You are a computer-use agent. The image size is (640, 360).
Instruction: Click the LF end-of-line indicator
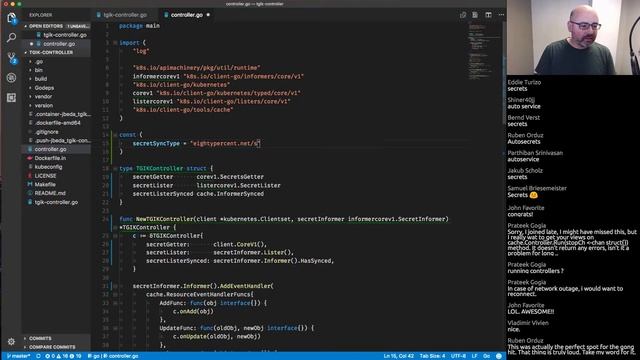point(474,356)
